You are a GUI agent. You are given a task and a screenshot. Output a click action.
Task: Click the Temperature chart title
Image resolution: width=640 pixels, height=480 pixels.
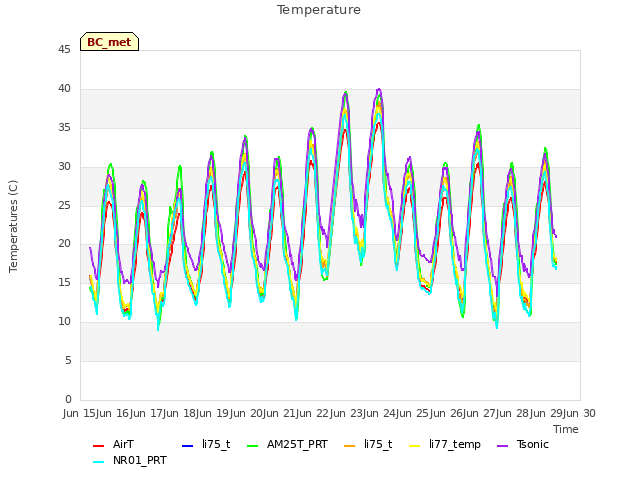pos(319,10)
